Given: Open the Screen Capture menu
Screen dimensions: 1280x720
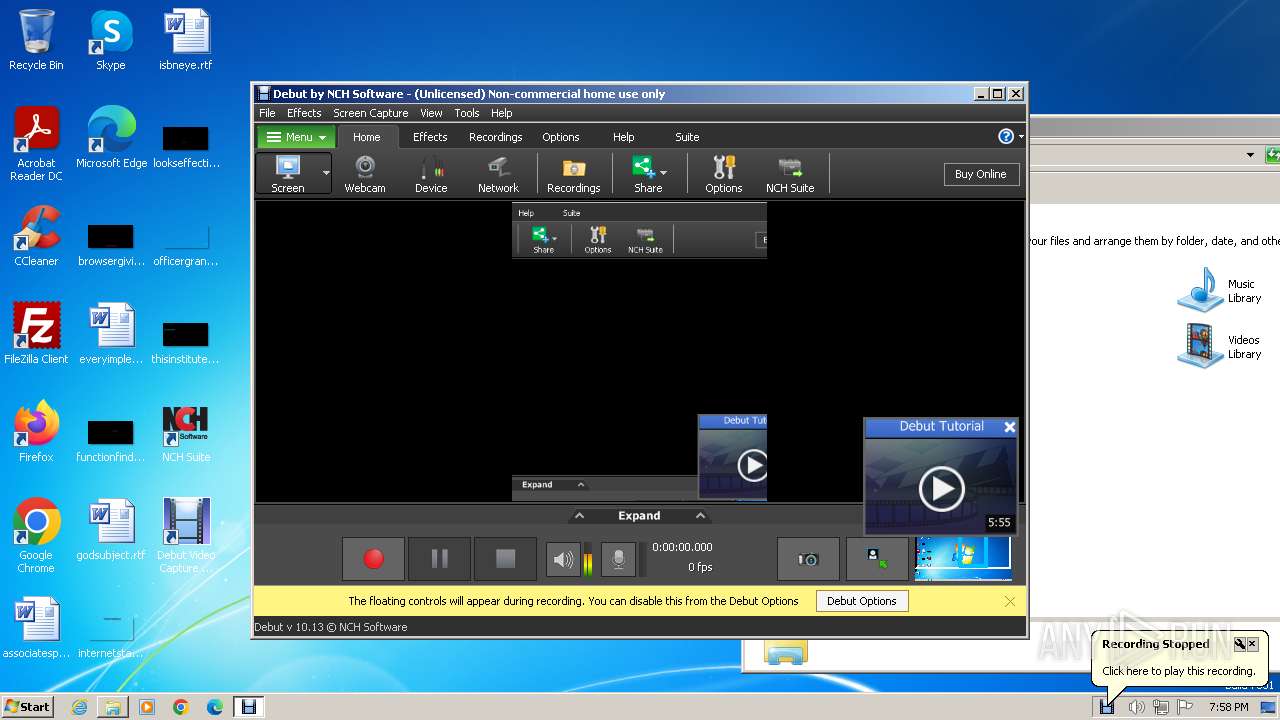Looking at the screenshot, I should pyautogui.click(x=371, y=113).
